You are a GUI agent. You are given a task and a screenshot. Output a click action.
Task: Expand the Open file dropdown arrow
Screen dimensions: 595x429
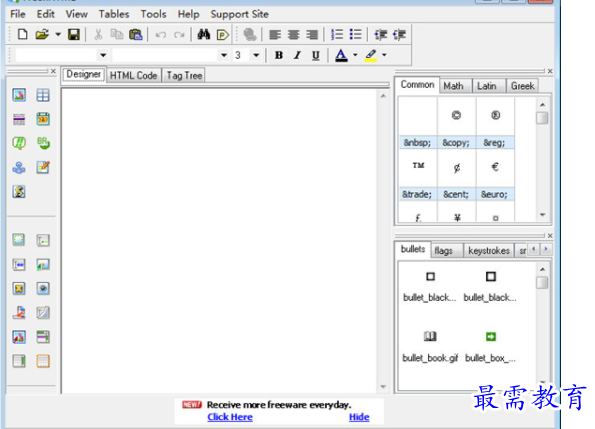(58, 35)
